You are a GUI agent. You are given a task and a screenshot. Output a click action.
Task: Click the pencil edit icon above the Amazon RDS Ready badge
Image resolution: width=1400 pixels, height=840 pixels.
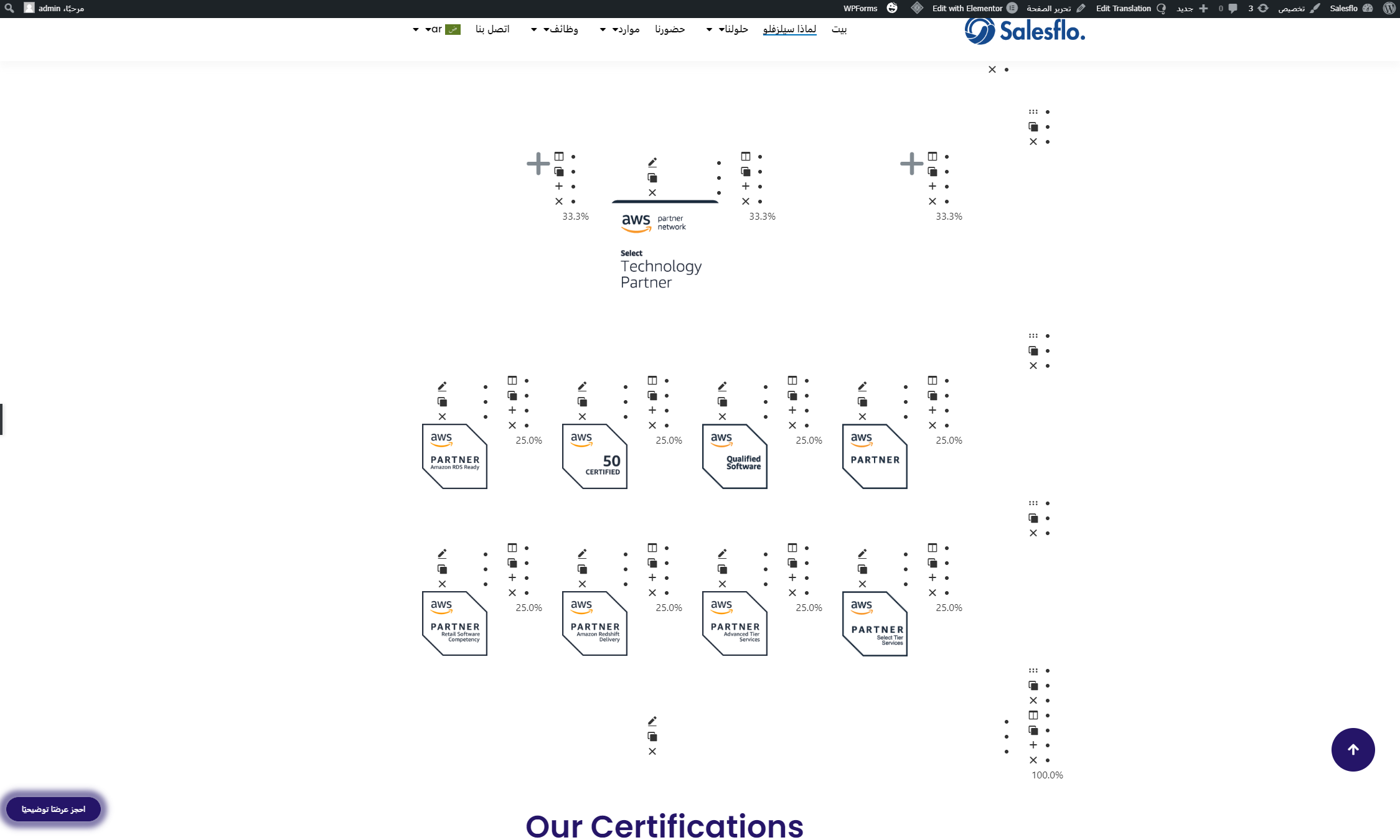click(442, 386)
